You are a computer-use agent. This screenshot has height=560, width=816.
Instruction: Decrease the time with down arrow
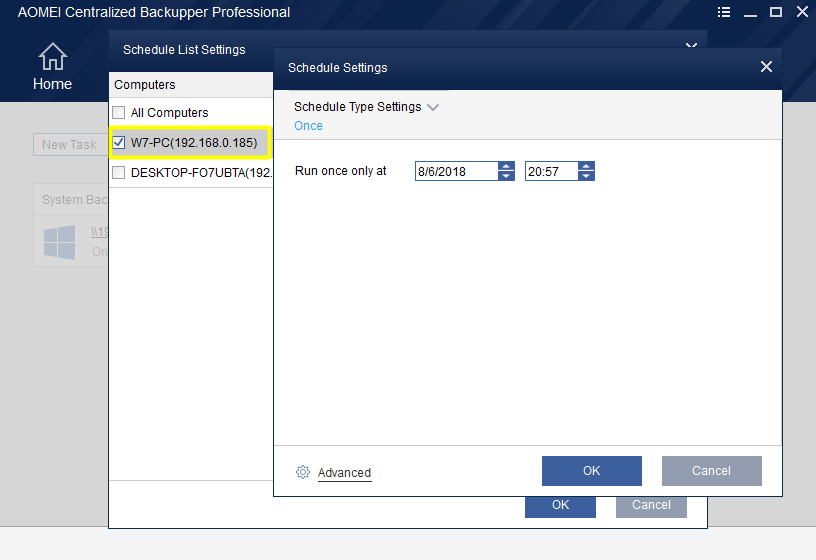586,176
